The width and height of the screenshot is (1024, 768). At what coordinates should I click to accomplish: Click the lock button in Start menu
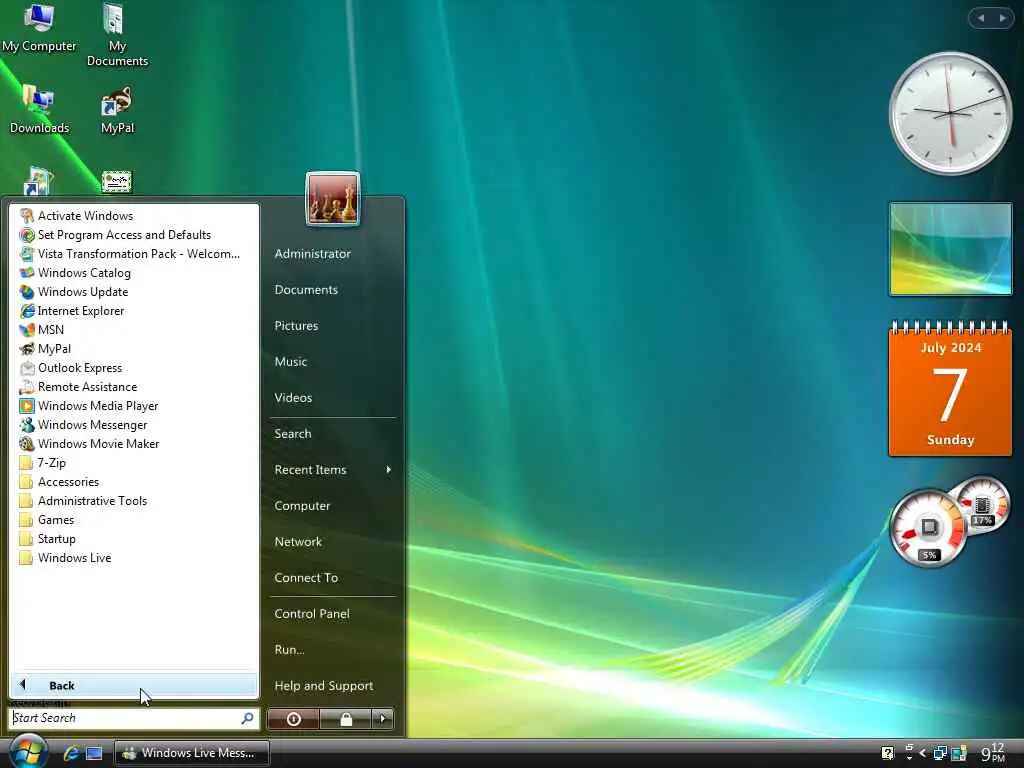pos(345,719)
